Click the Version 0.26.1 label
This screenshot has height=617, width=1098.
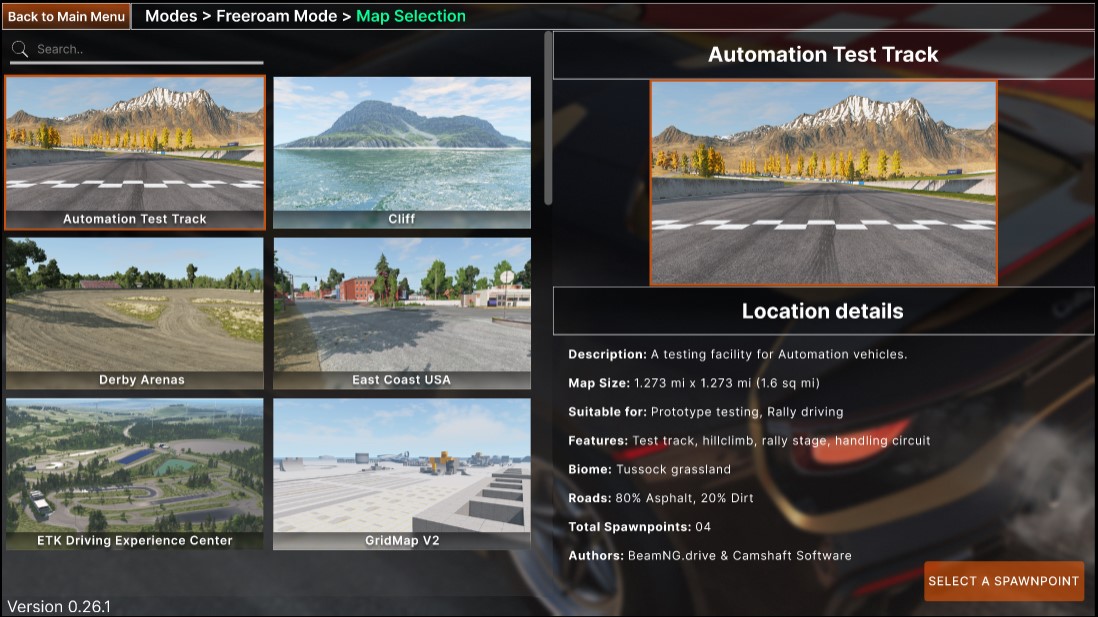(59, 606)
